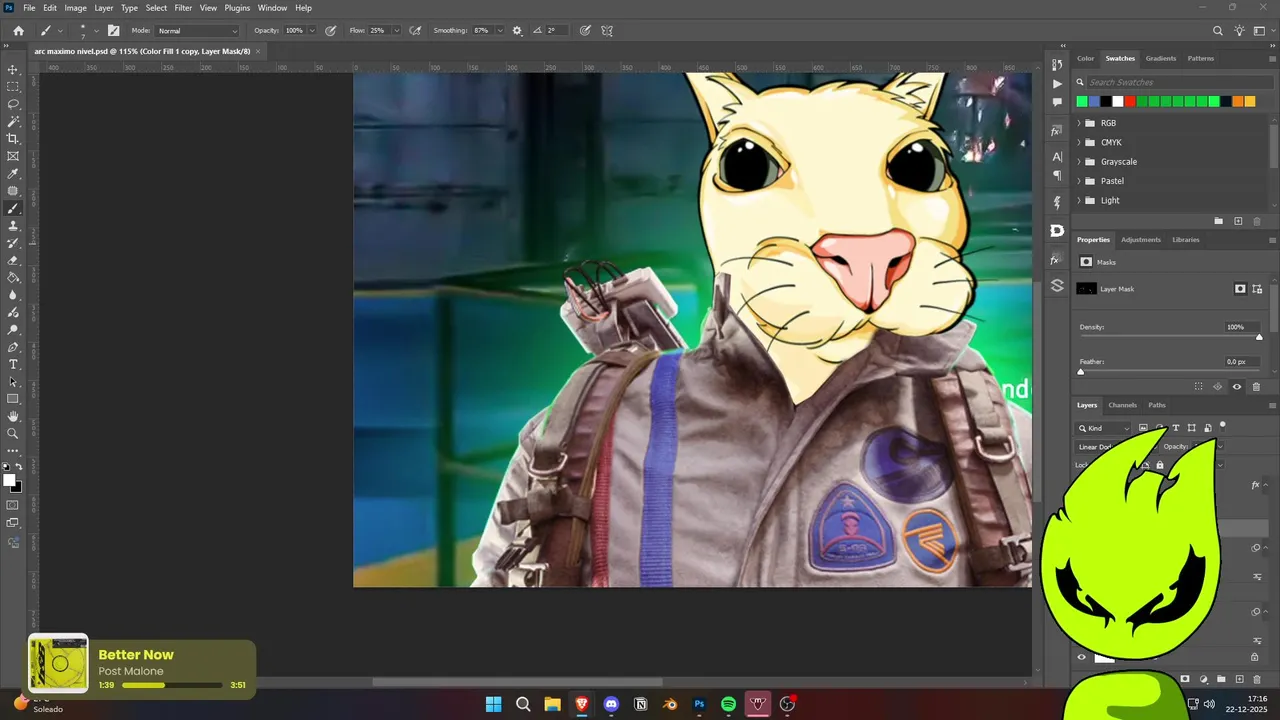Open the Opacity value dropdown arrow
This screenshot has width=1280, height=720.
[x=312, y=31]
